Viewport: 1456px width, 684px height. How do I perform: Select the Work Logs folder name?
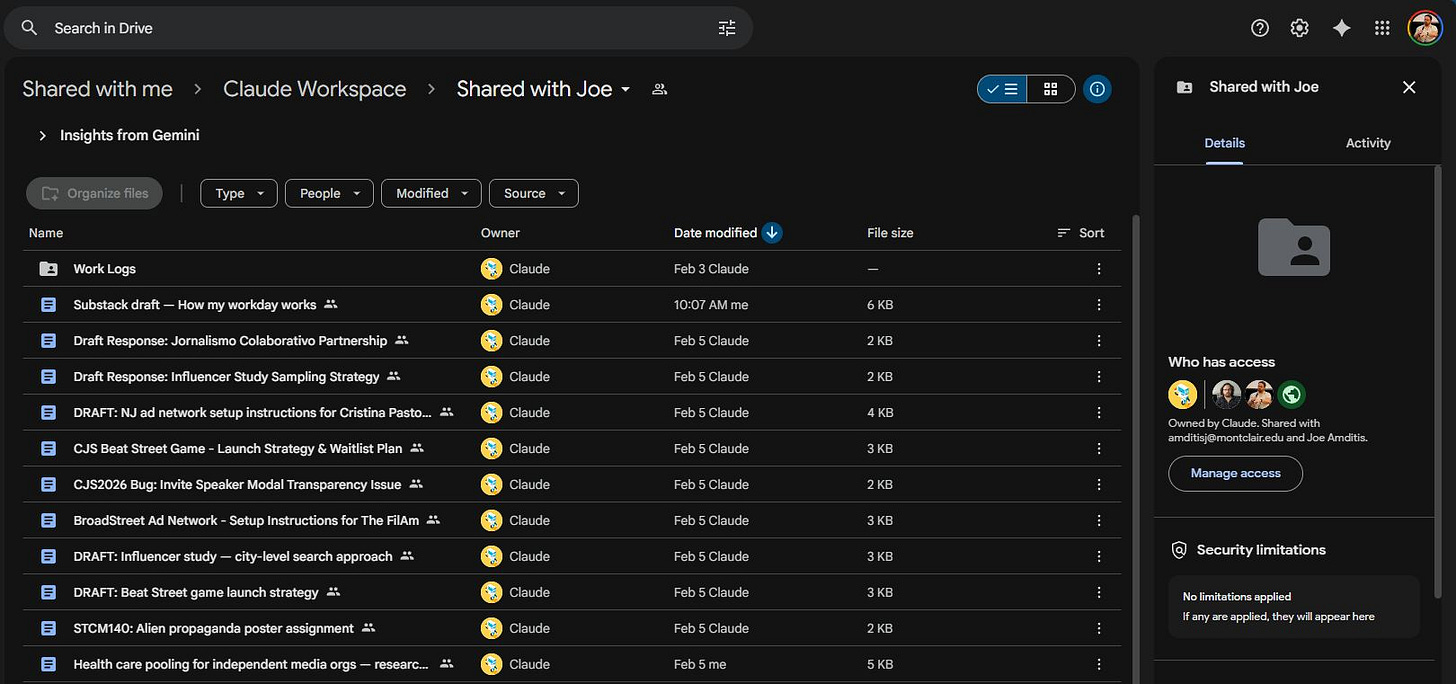pos(104,269)
